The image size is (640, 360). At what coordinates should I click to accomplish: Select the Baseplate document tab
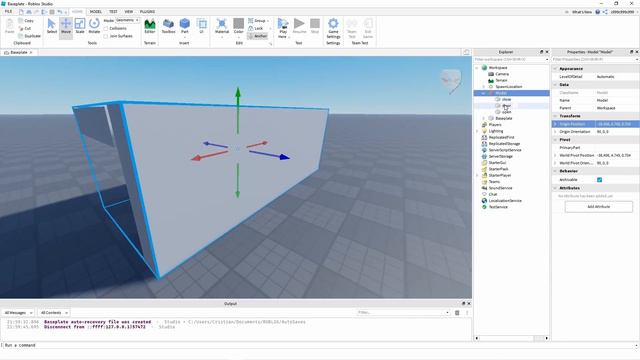point(19,53)
